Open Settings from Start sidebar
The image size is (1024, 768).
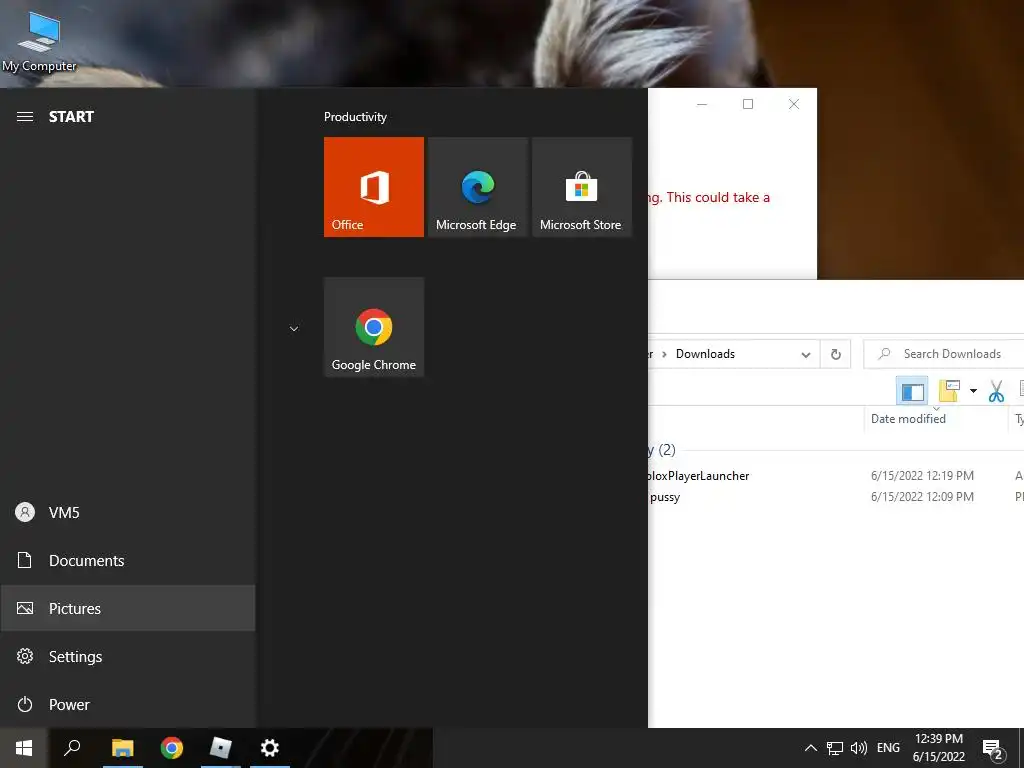coord(127,656)
